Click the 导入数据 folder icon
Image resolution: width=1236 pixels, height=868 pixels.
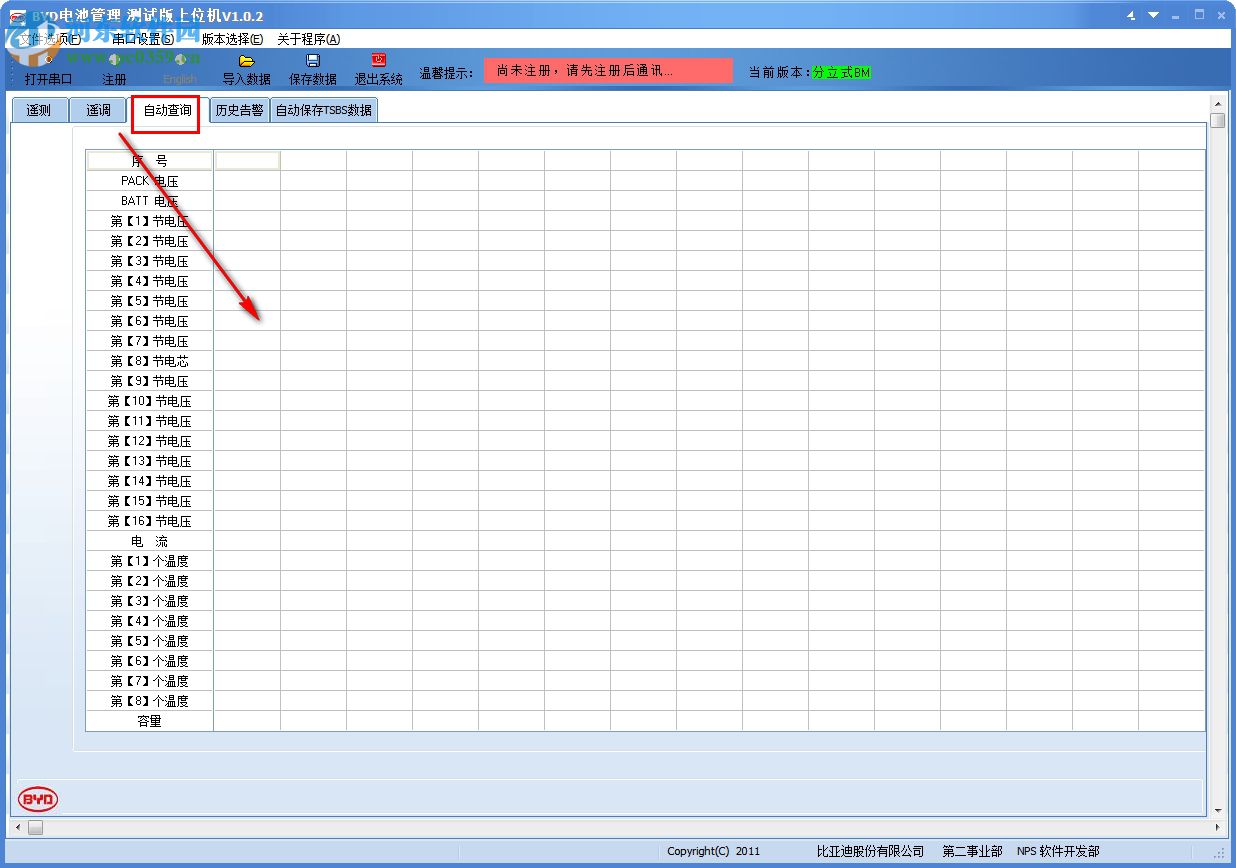246,61
